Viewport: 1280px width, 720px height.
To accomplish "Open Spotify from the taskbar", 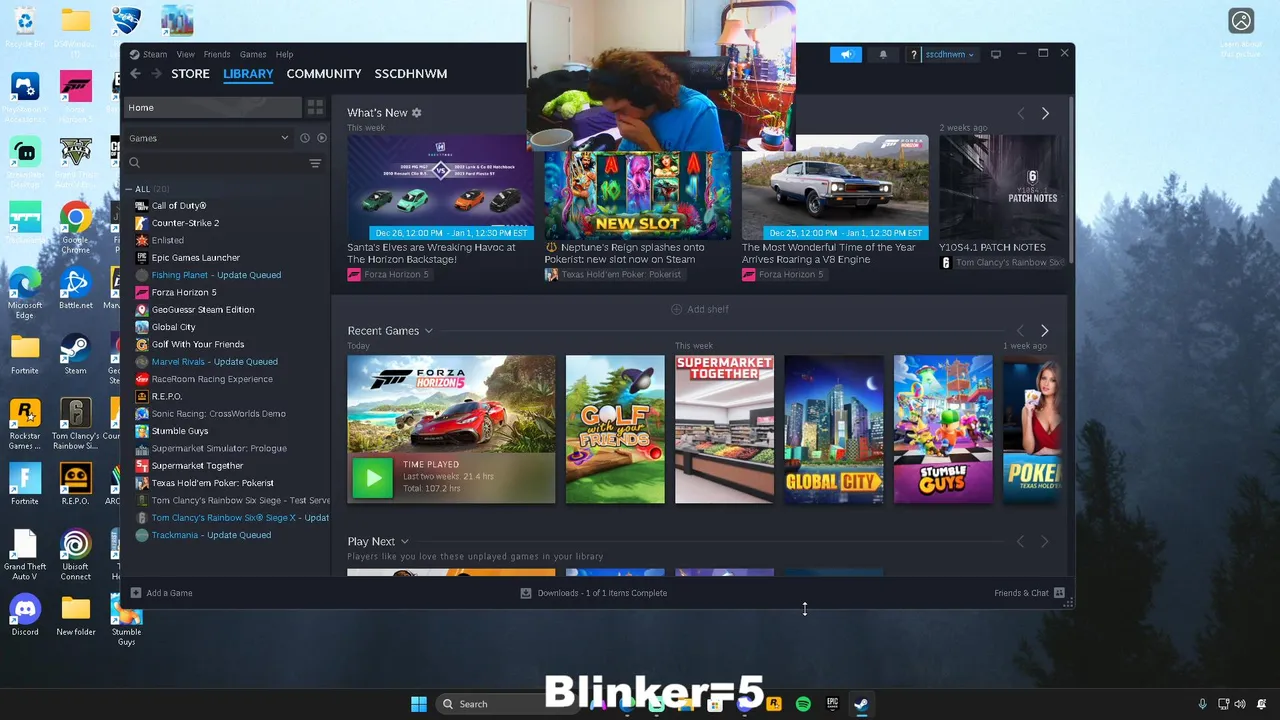I will pos(803,704).
